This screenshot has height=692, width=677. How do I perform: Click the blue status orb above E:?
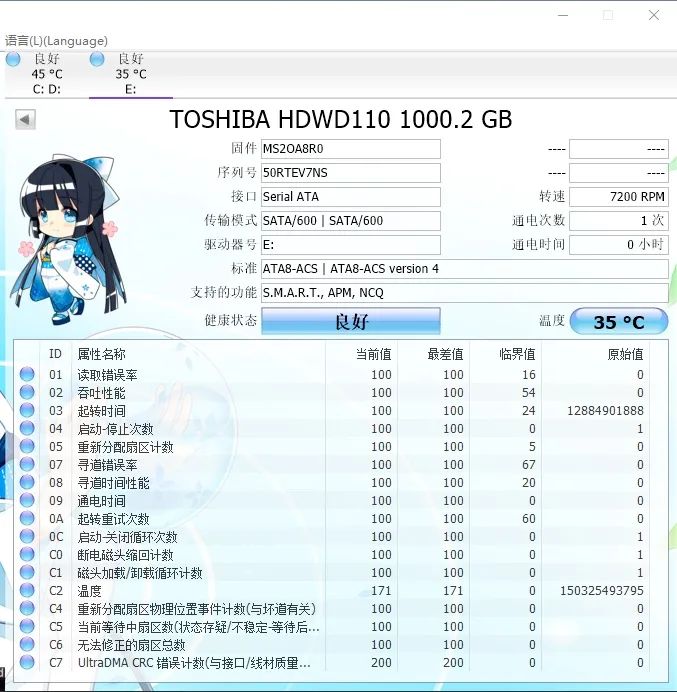coord(97,59)
